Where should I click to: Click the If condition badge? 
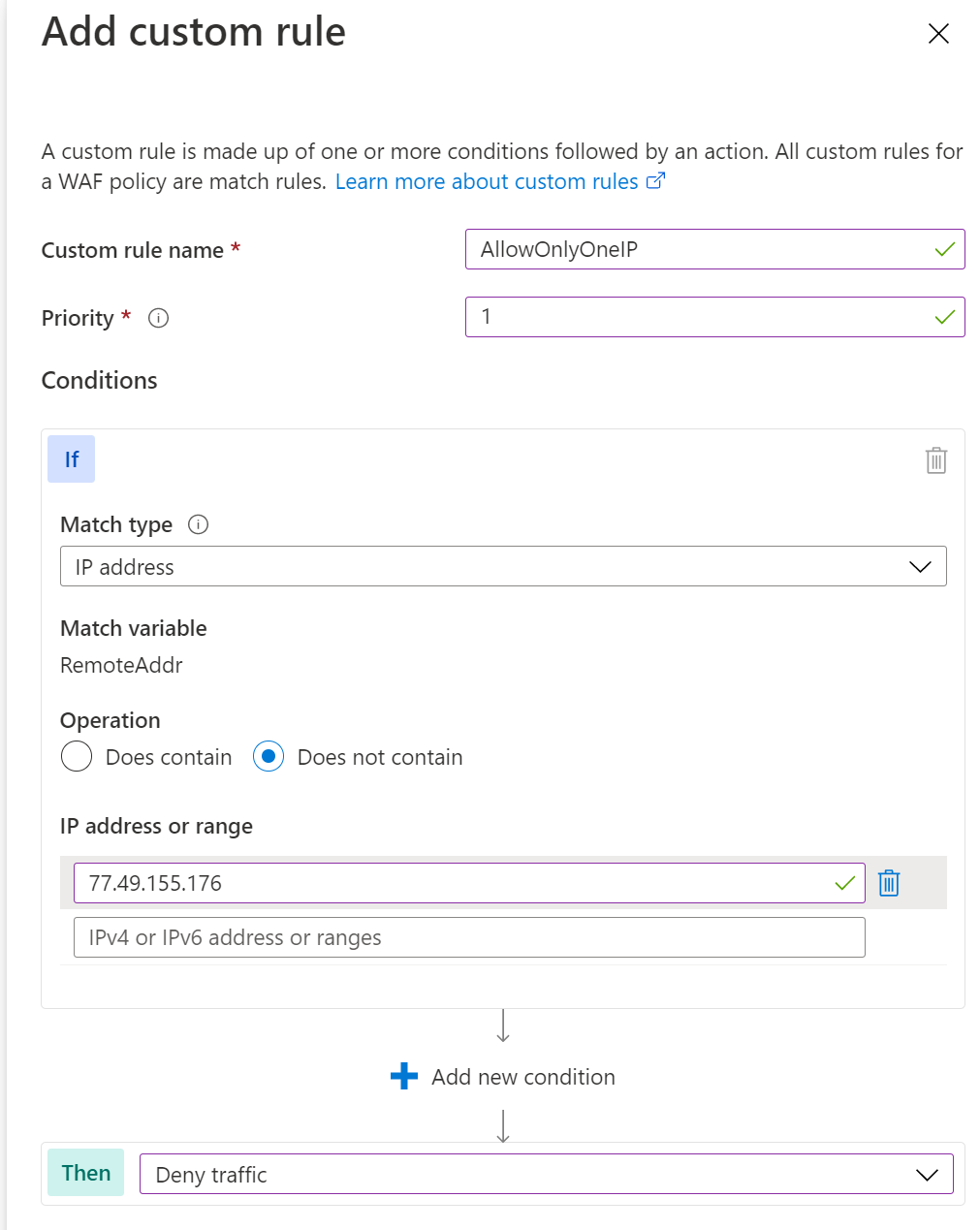coord(71,459)
